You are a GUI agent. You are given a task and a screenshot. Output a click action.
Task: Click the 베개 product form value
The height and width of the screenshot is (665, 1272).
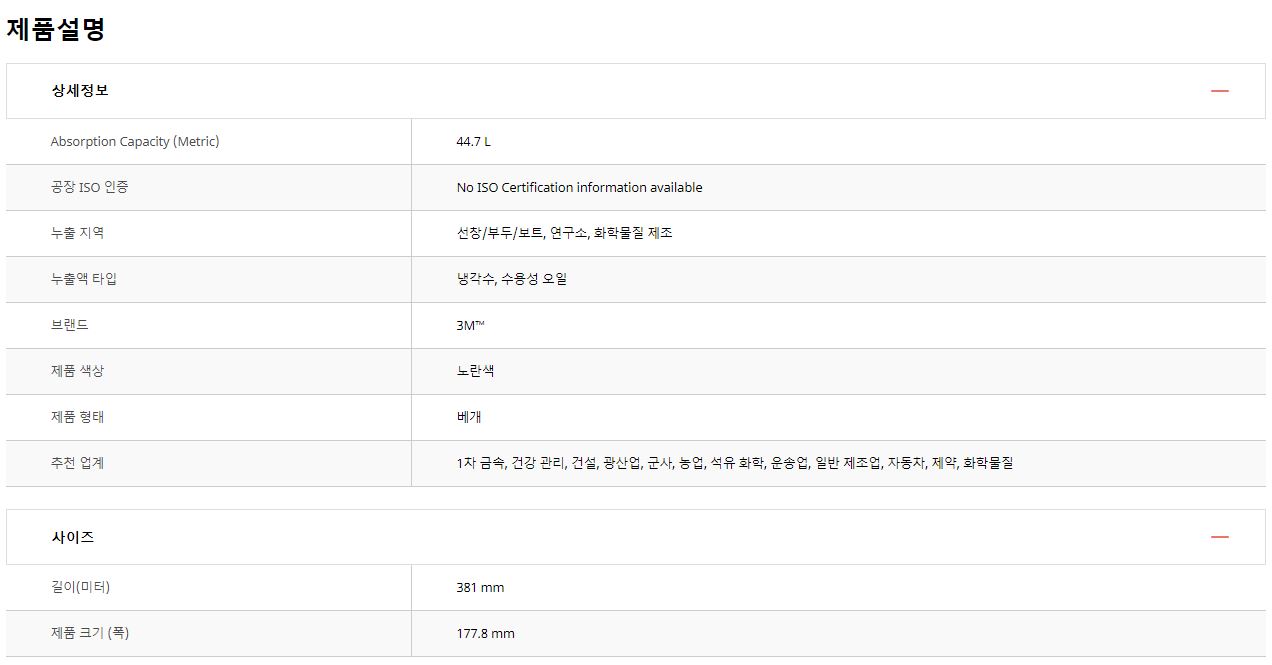[469, 417]
